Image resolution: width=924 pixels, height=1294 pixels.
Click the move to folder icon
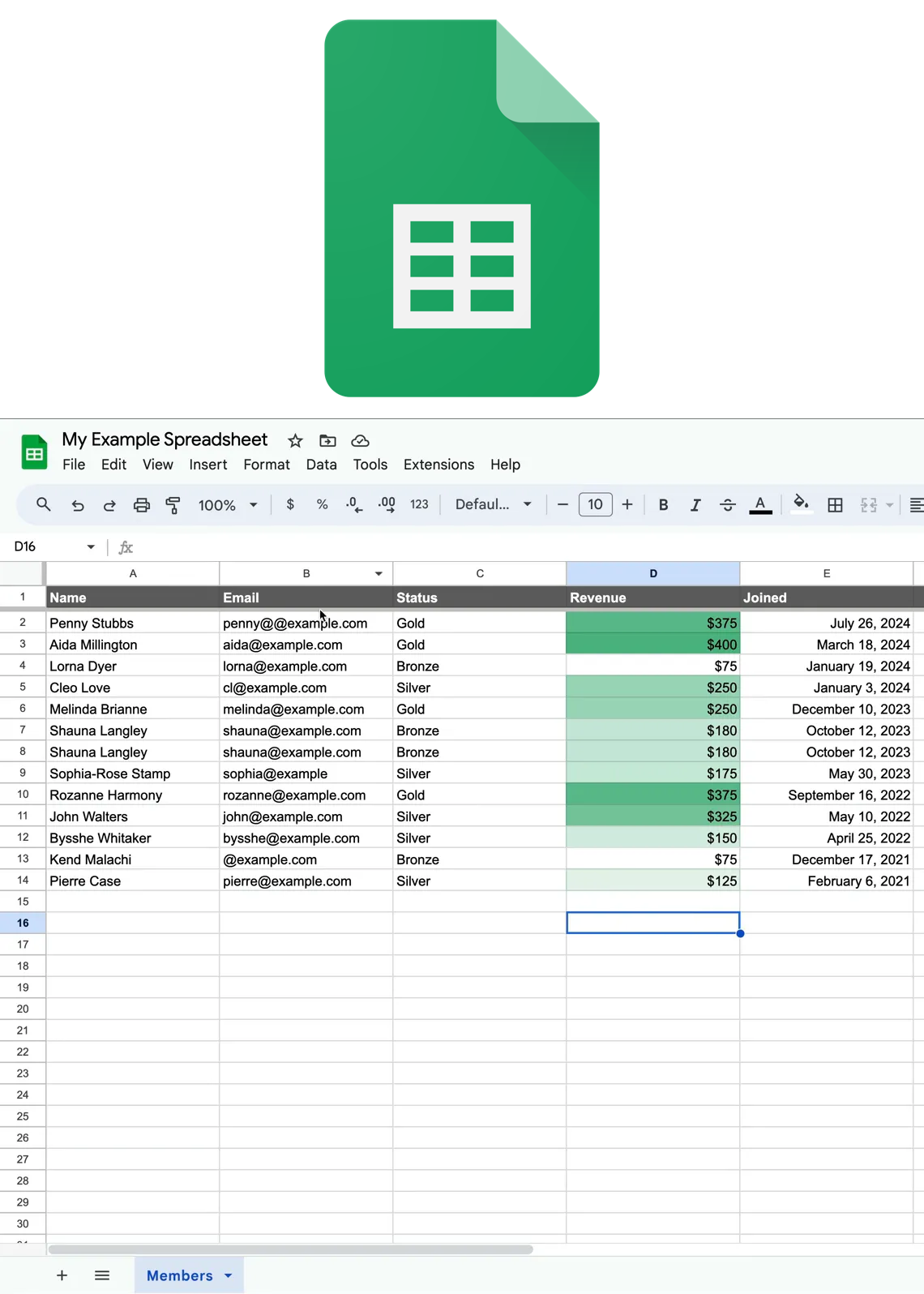pos(327,441)
